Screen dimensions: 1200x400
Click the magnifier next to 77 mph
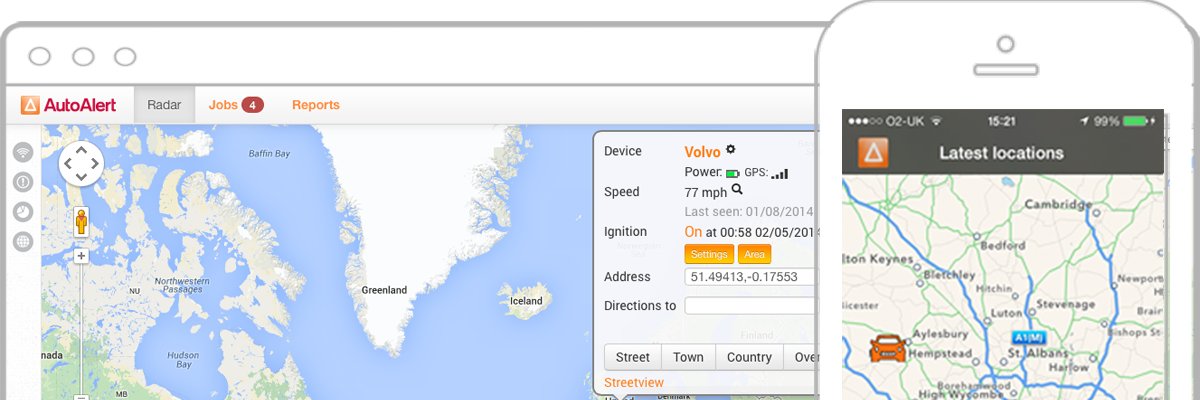pos(737,189)
